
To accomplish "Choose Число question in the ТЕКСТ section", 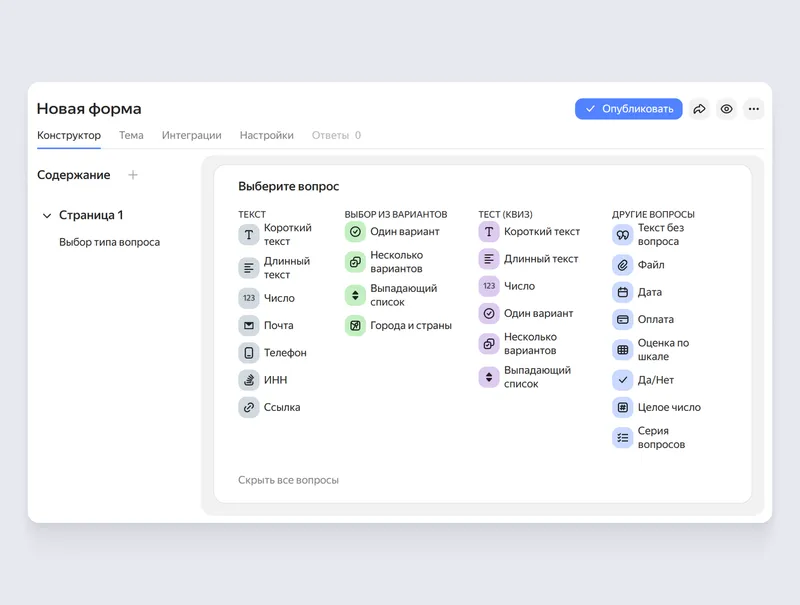I will (x=267, y=298).
